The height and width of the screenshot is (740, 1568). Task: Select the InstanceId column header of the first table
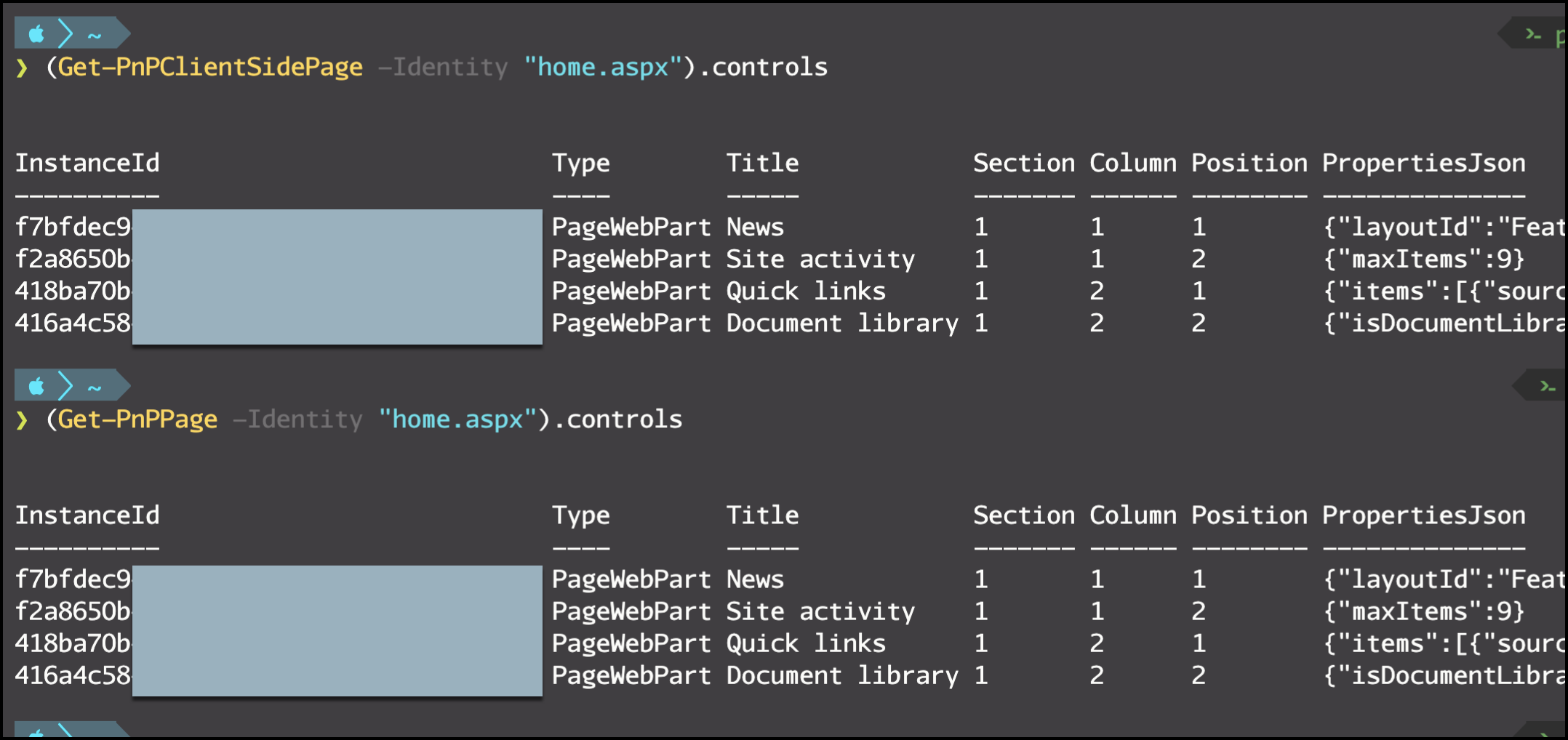(x=88, y=163)
